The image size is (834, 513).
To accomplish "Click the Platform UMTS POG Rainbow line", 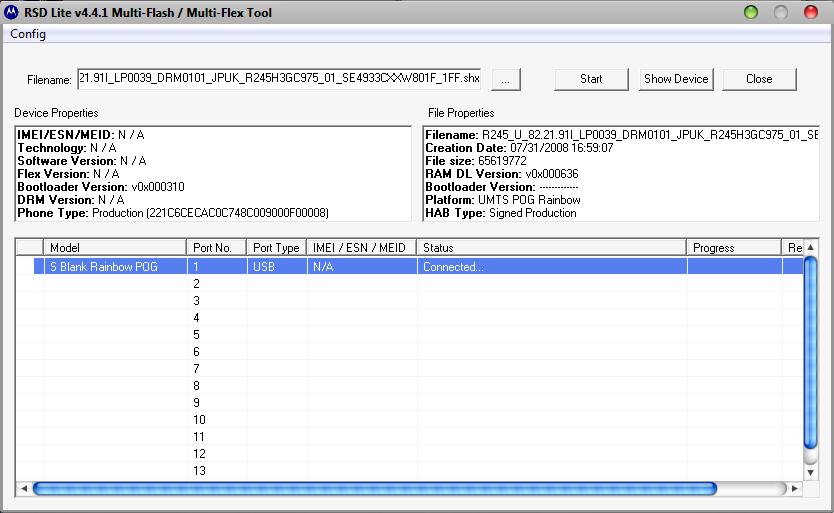I will 503,200.
